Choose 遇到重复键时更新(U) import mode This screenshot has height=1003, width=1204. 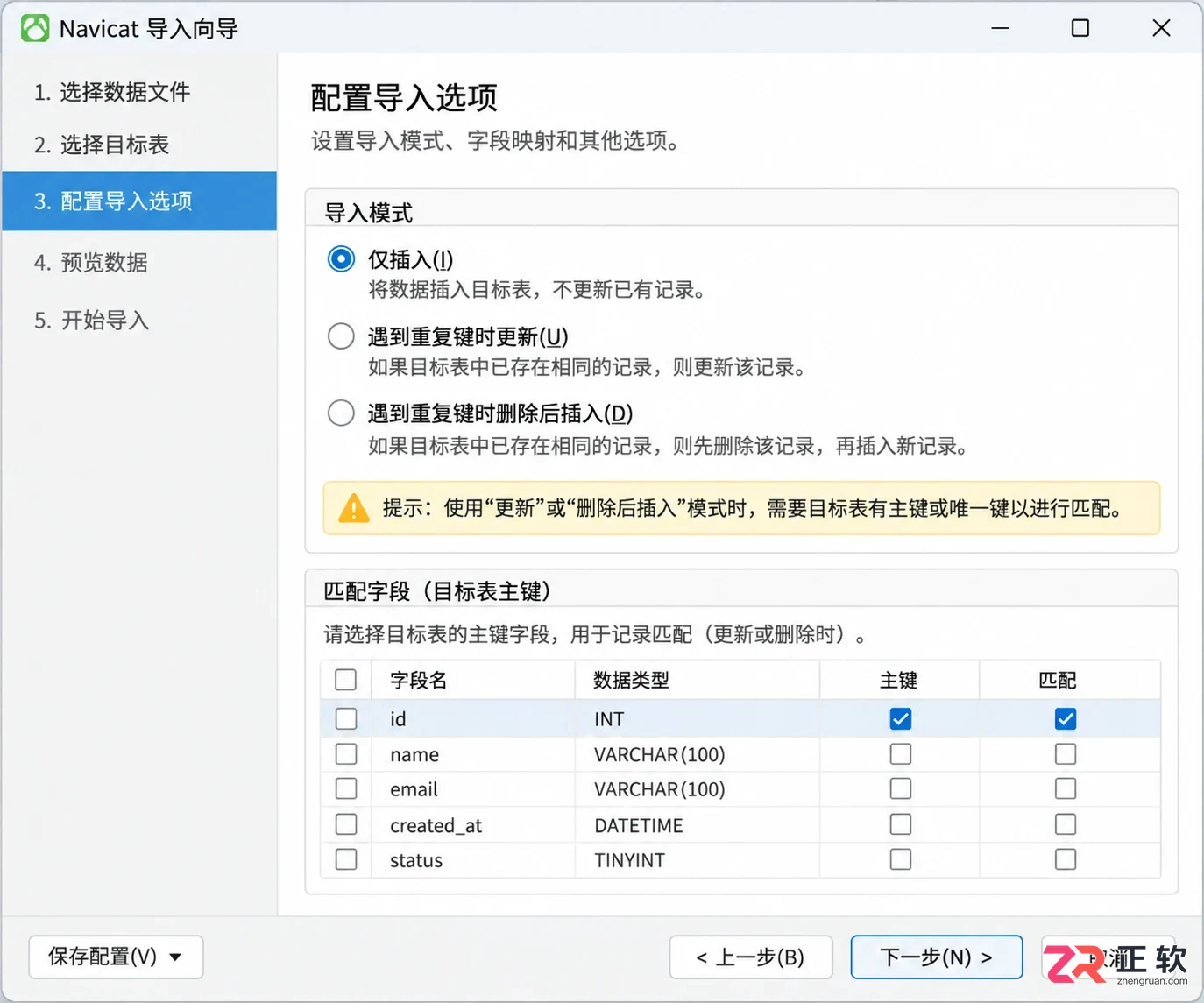(341, 336)
